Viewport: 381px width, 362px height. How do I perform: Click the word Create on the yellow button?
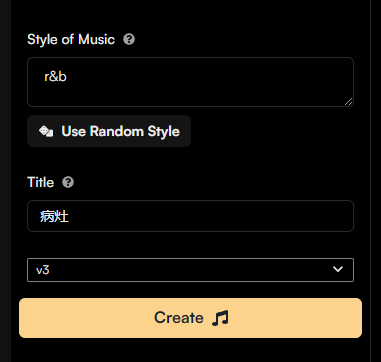179,318
